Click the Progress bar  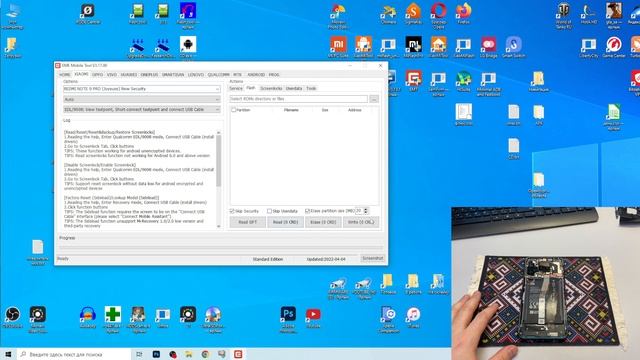pos(221,247)
